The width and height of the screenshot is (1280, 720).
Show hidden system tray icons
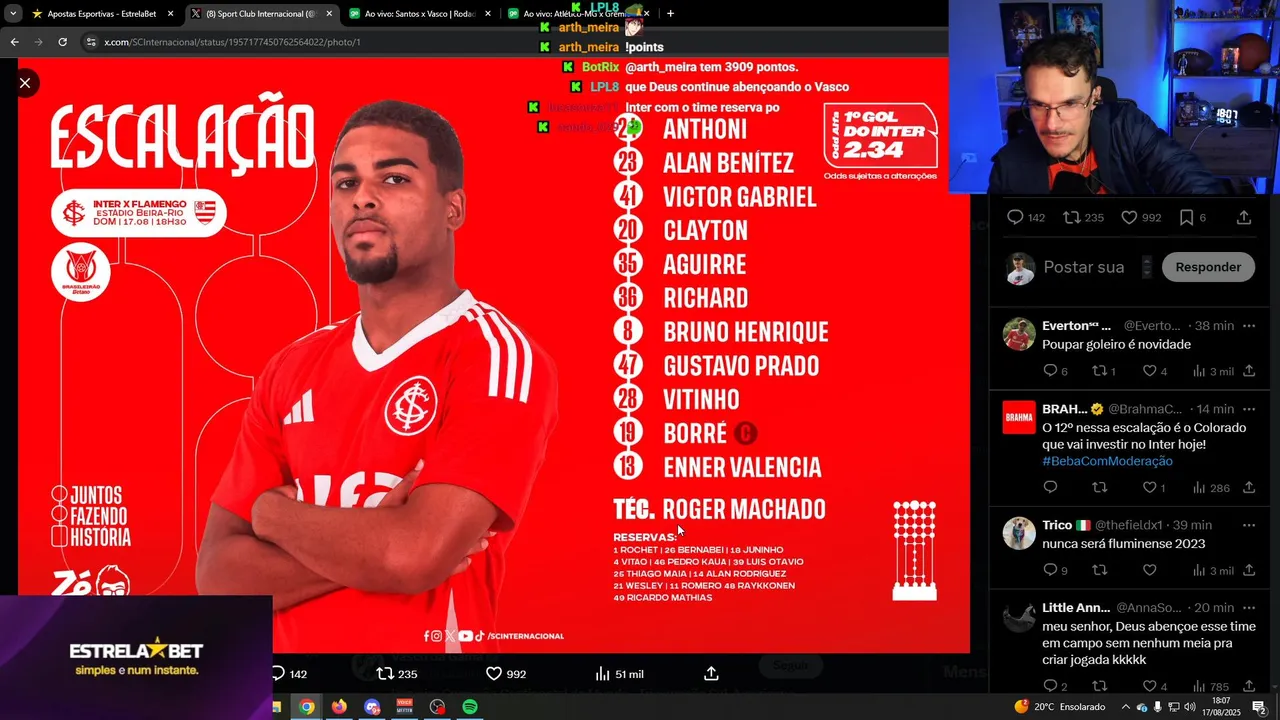click(1126, 707)
